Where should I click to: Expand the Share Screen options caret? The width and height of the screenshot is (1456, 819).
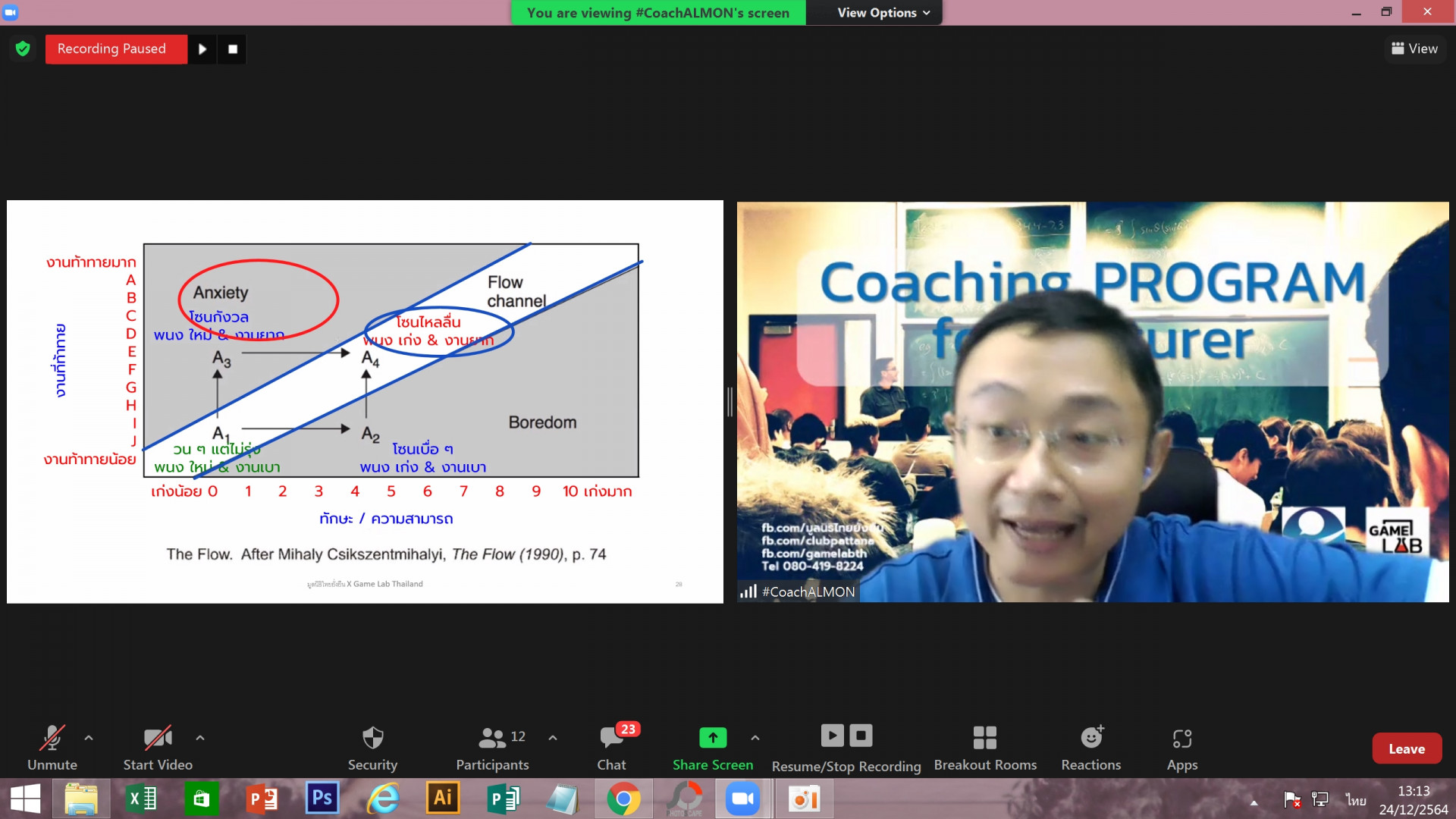[x=755, y=737]
